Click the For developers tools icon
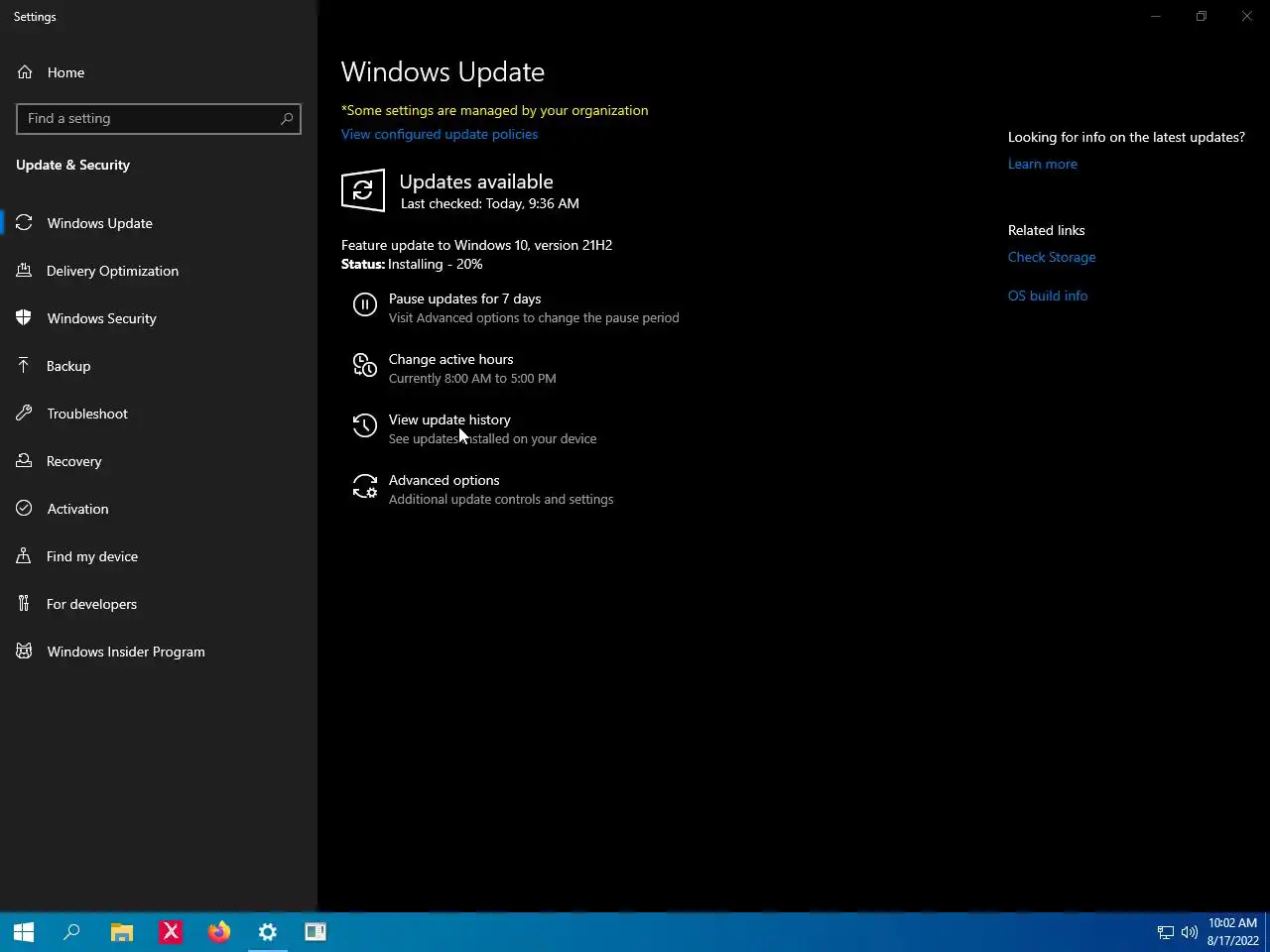Viewport: 1270px width, 952px height. 25,604
